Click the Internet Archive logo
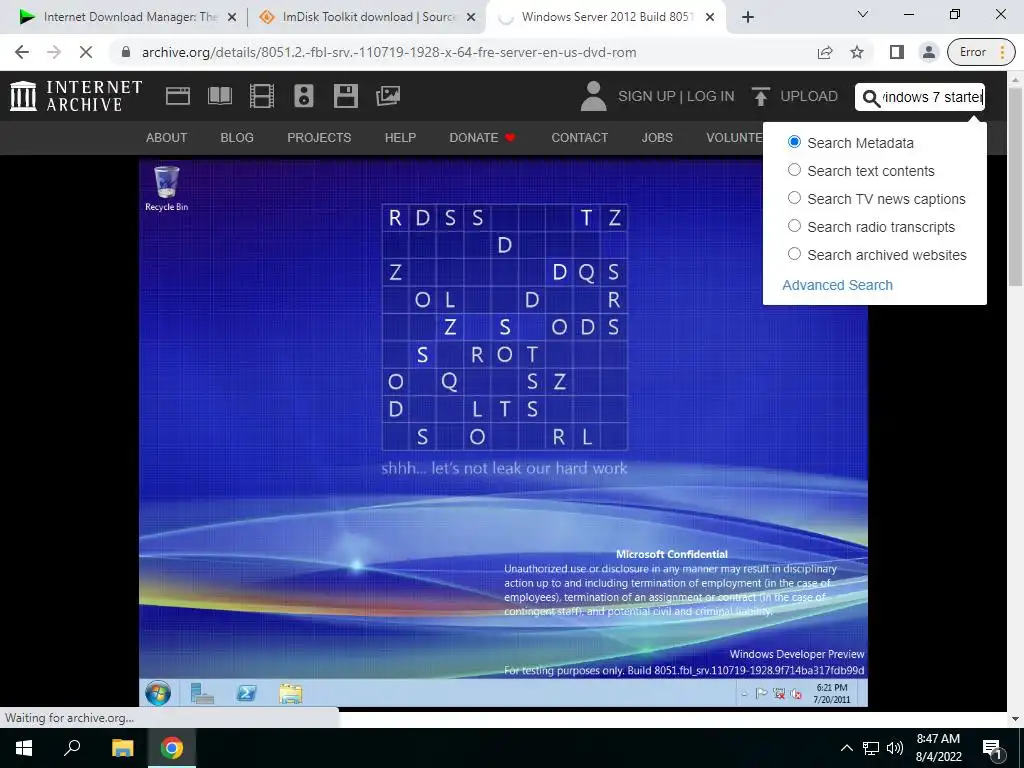The height and width of the screenshot is (768, 1024). (x=76, y=96)
